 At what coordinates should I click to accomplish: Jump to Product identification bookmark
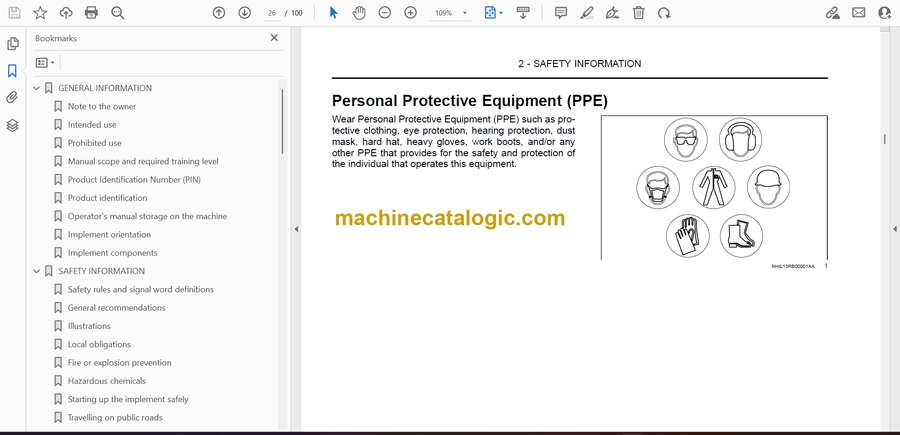[107, 198]
